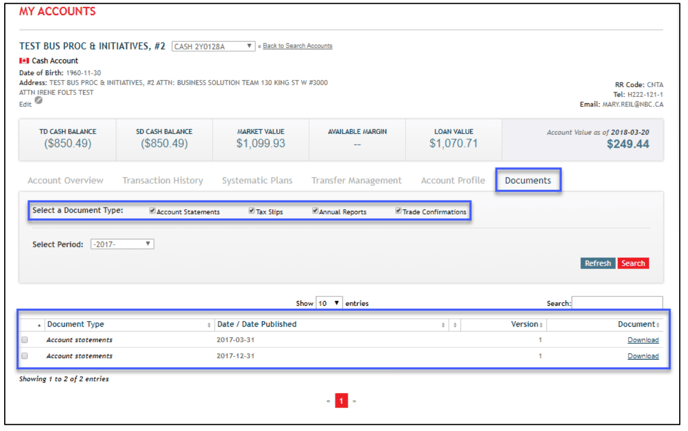The height and width of the screenshot is (431, 688).
Task: Open the CASH 2Y0128A account dropdown
Action: (x=213, y=46)
